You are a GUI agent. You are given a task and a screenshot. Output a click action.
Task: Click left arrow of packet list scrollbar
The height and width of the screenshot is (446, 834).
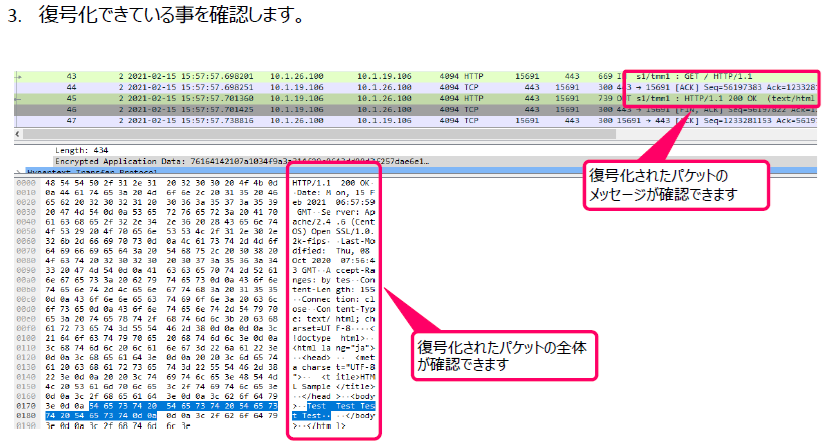point(18,134)
